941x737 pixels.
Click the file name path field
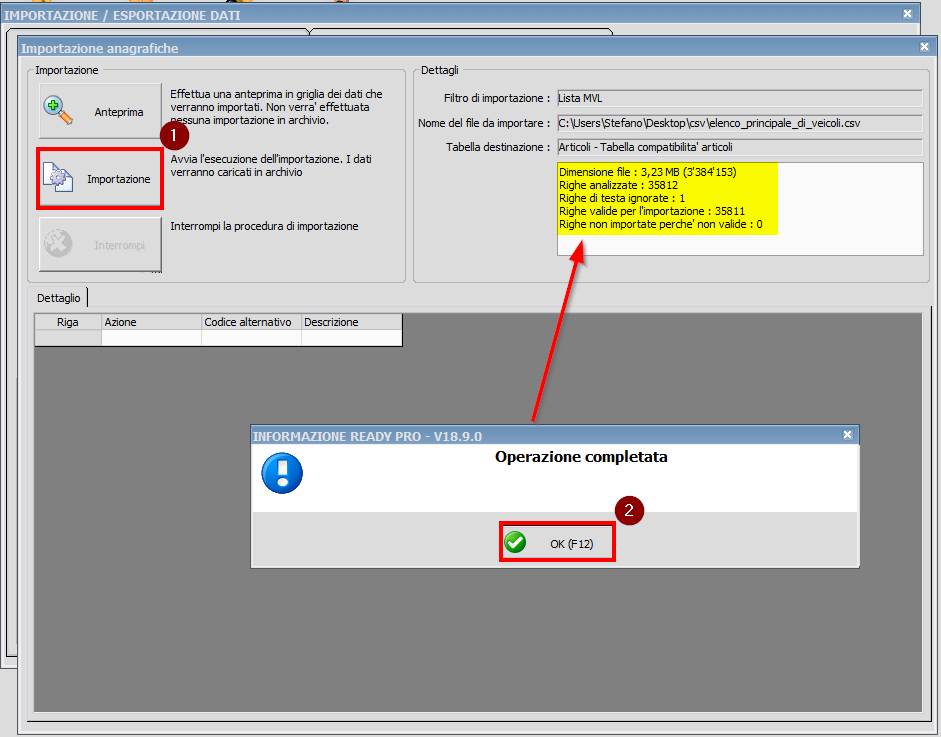[x=739, y=123]
